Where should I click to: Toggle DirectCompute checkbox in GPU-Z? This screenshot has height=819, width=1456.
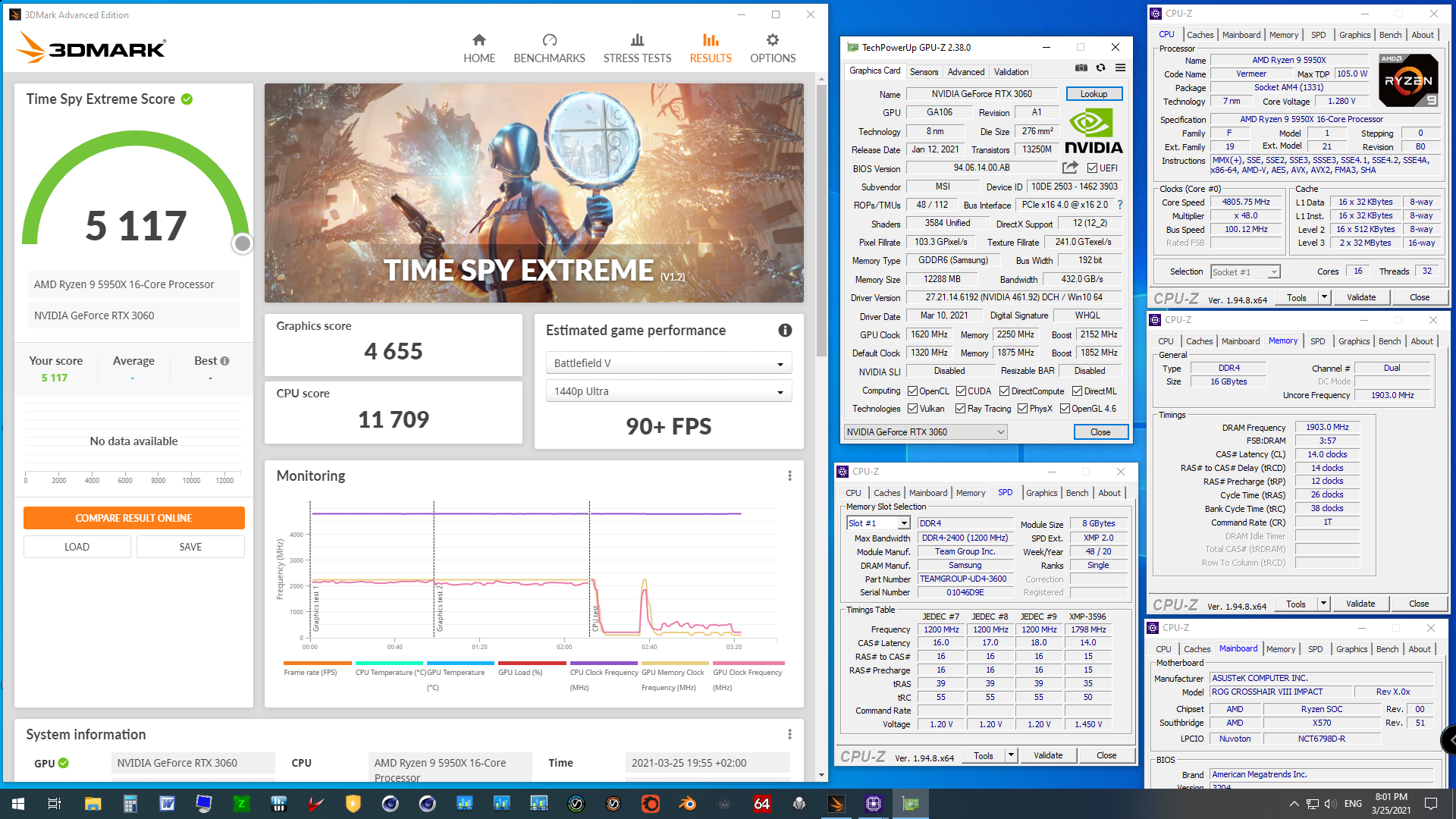1004,391
